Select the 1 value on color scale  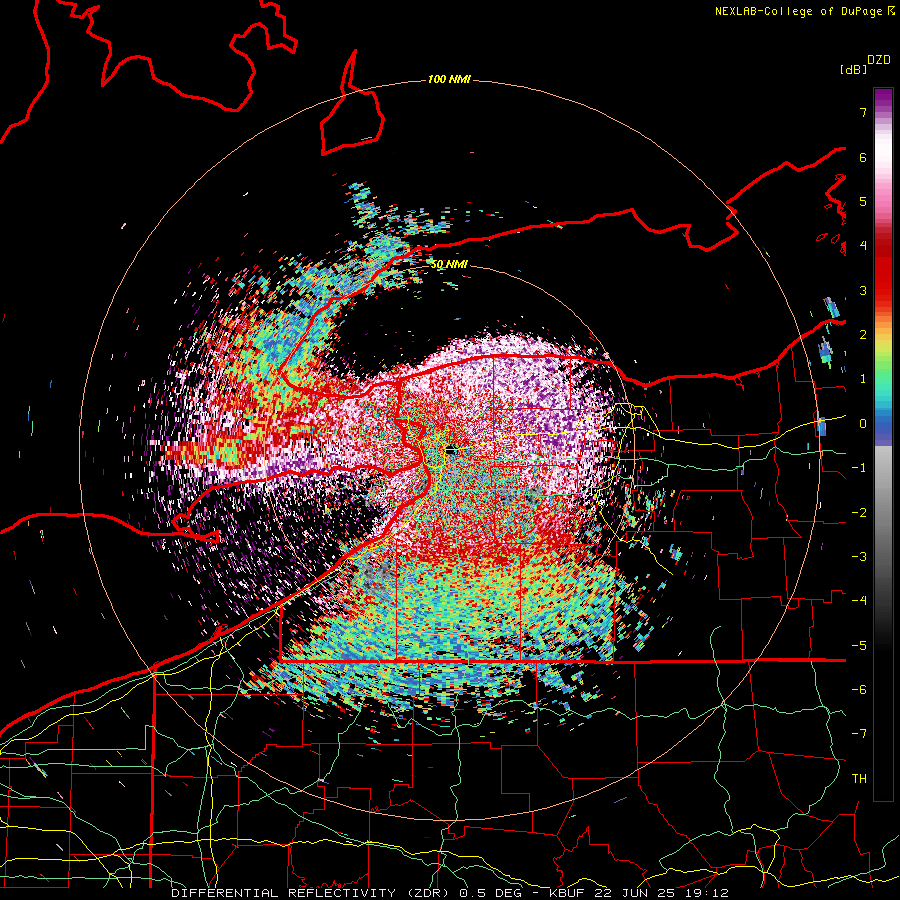[863, 379]
